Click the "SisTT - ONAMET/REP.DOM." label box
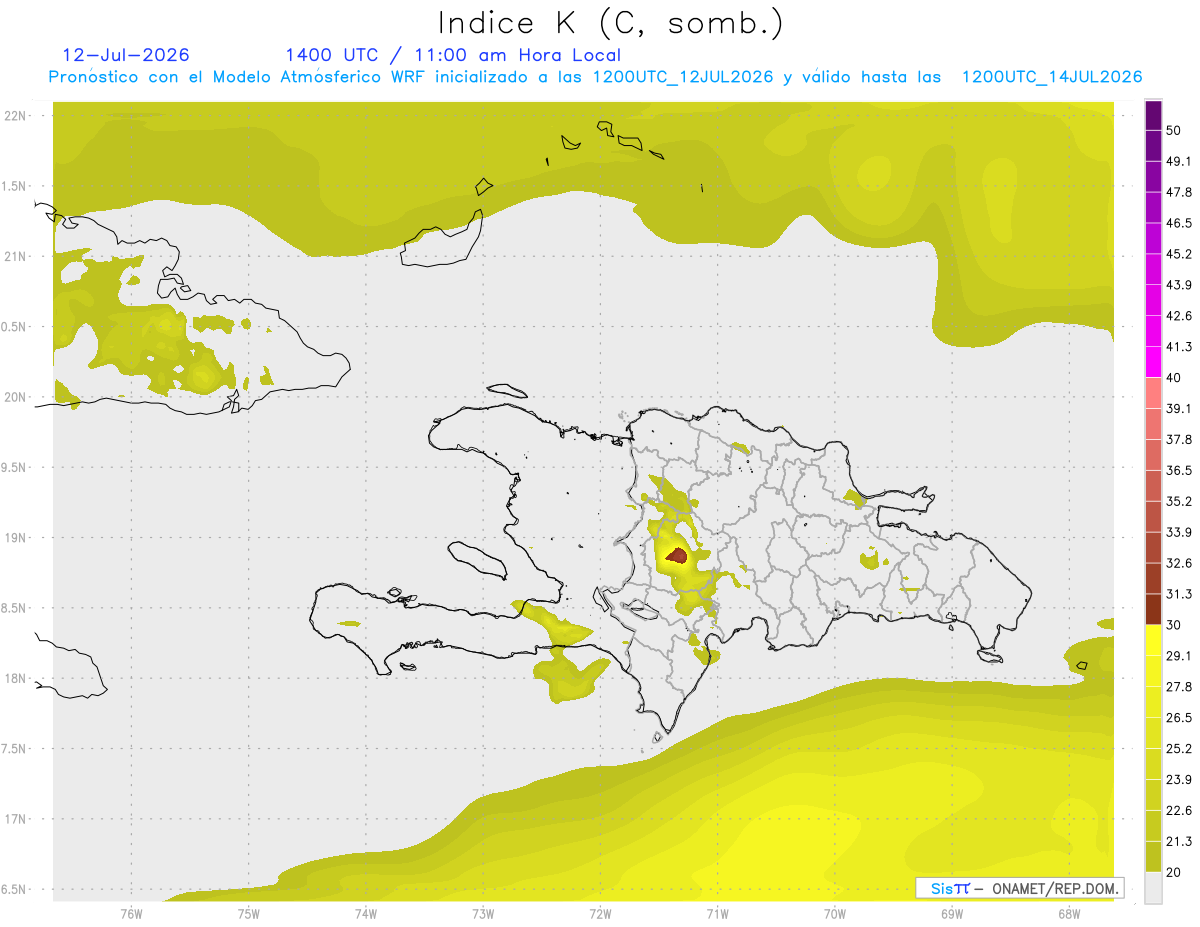The height and width of the screenshot is (927, 1200). coord(1020,888)
